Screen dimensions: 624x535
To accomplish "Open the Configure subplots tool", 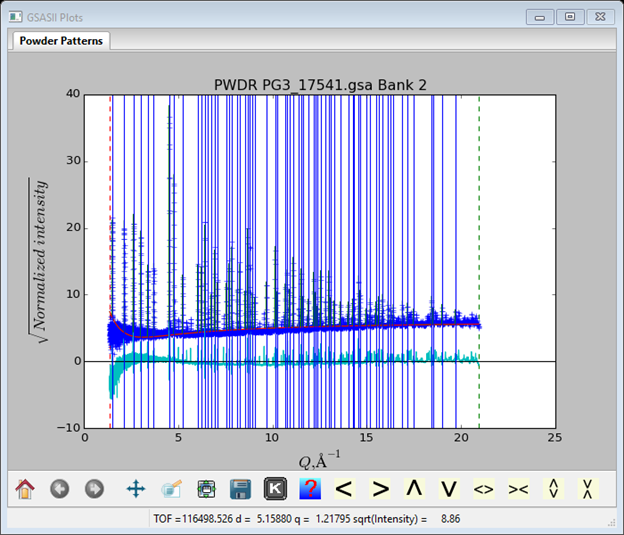I will point(206,489).
